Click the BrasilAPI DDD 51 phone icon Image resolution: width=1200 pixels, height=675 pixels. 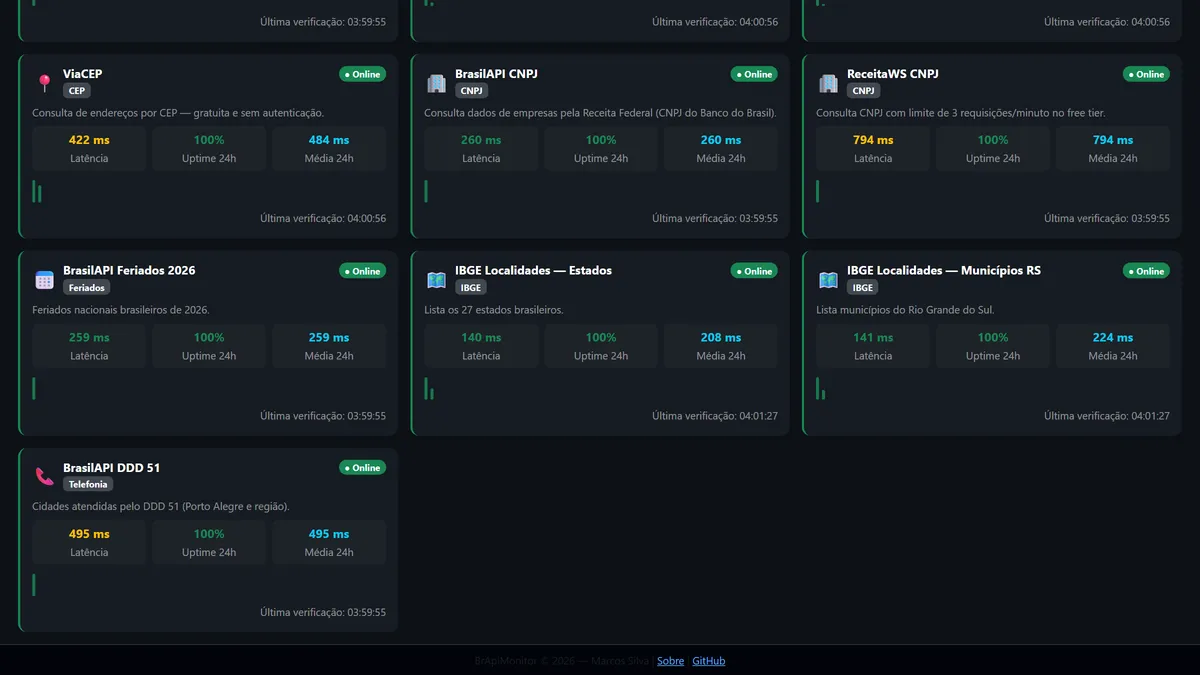(x=44, y=477)
